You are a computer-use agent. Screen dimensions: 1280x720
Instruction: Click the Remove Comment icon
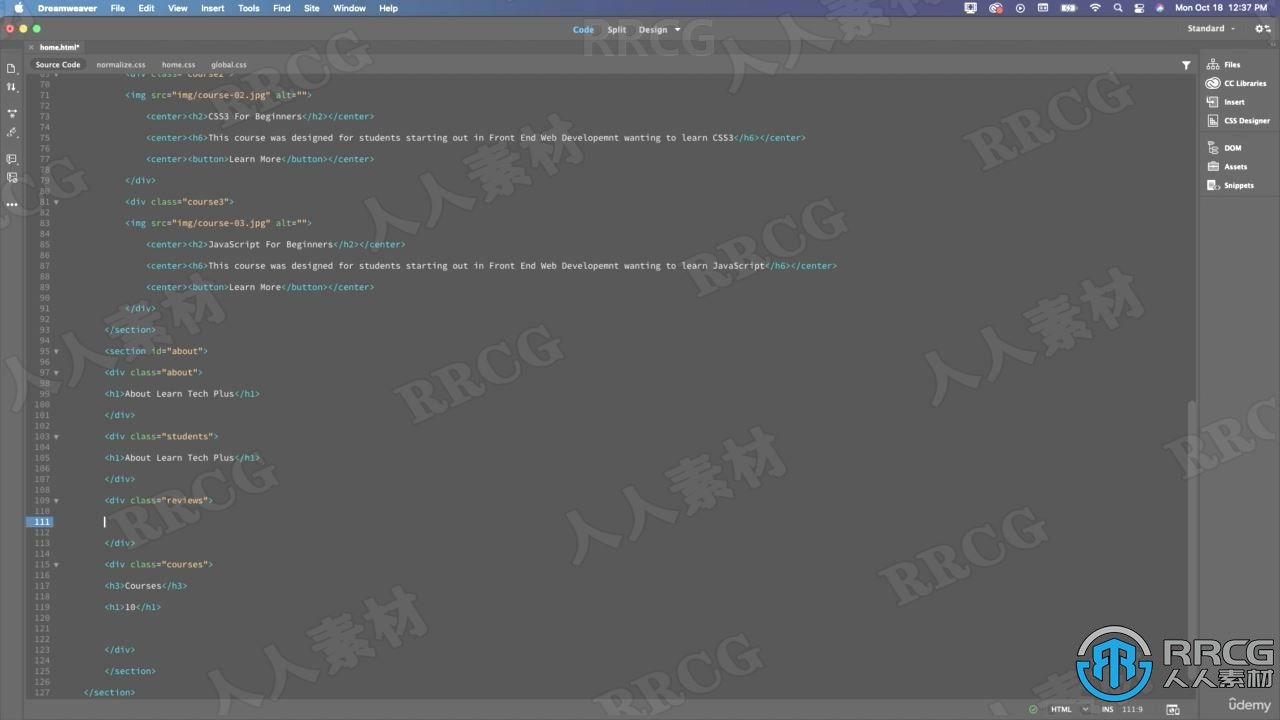12,177
